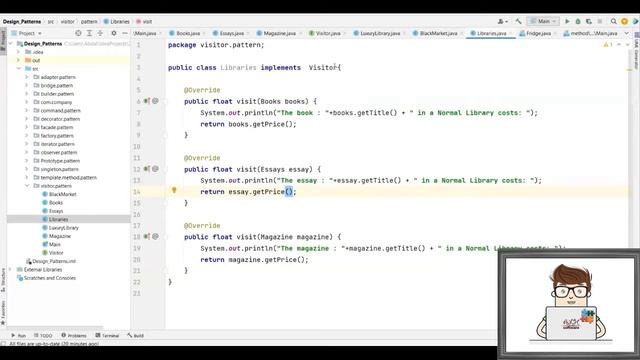Click the override gutter icon beside visit(Books books)
This screenshot has height=360, width=640.
click(147, 101)
